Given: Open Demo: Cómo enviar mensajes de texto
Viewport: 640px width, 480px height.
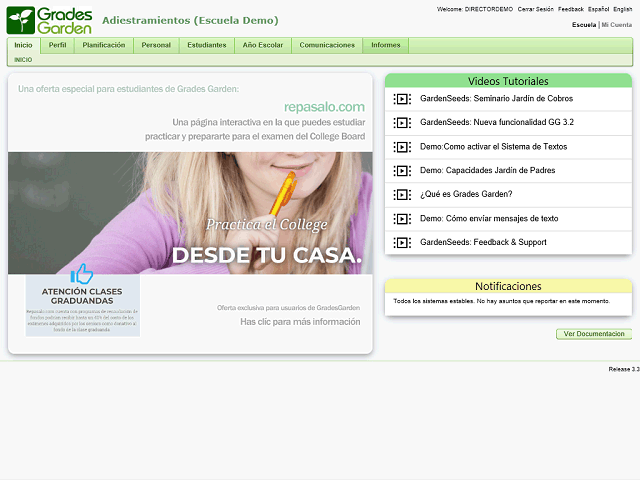Looking at the screenshot, I should point(489,219).
